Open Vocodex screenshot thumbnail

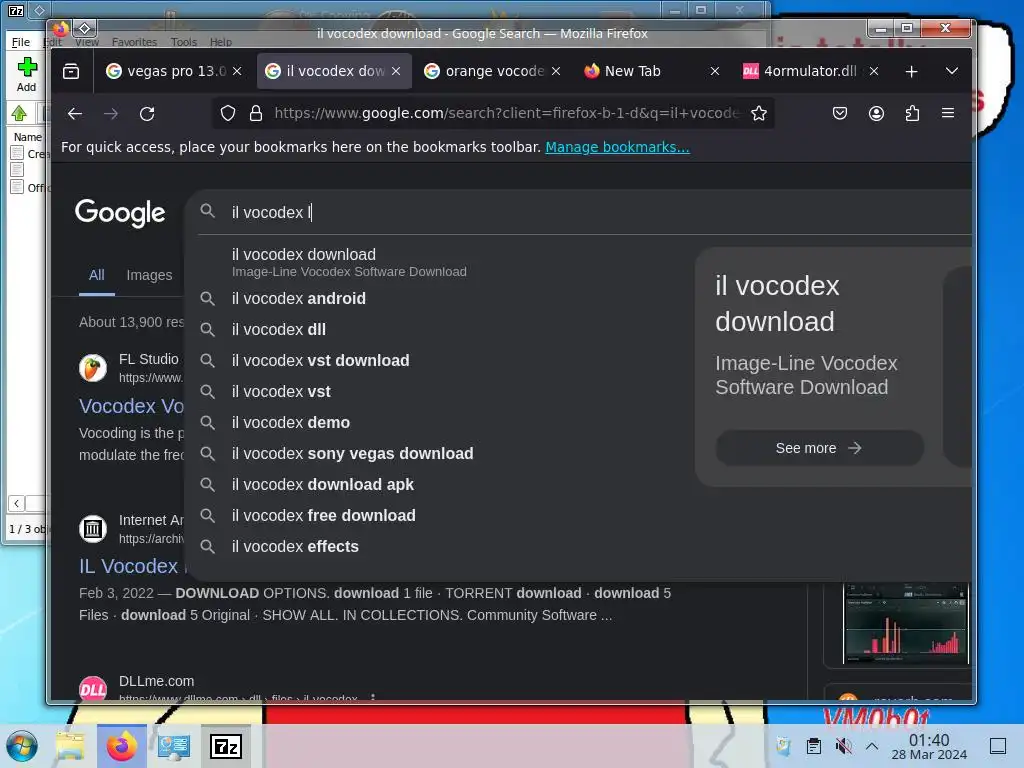[x=906, y=624]
